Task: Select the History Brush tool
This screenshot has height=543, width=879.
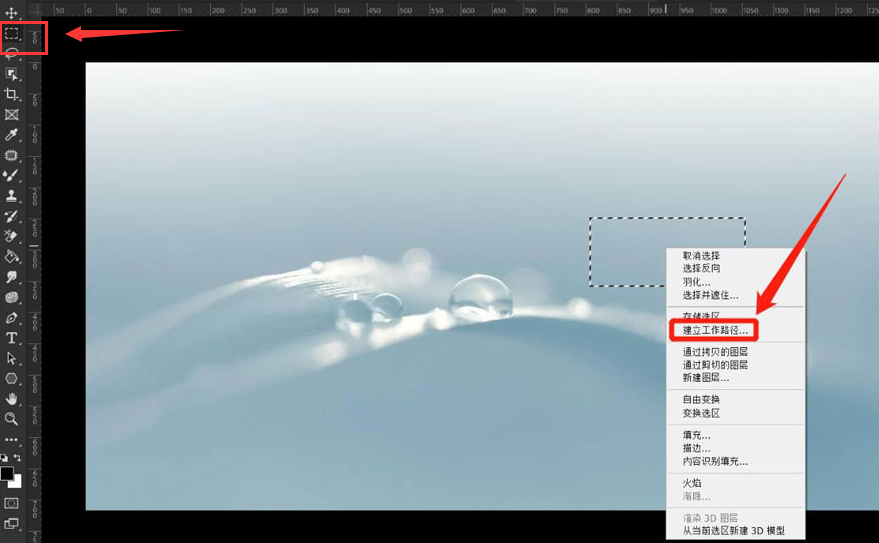Action: point(11,216)
